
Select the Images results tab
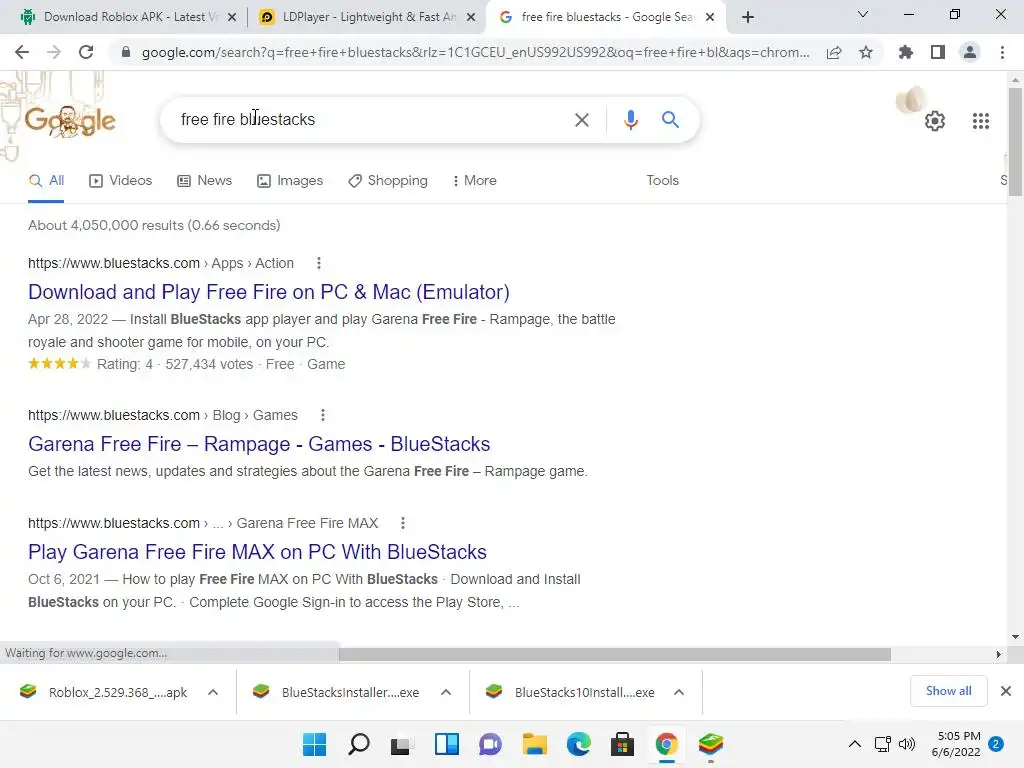[x=290, y=181]
